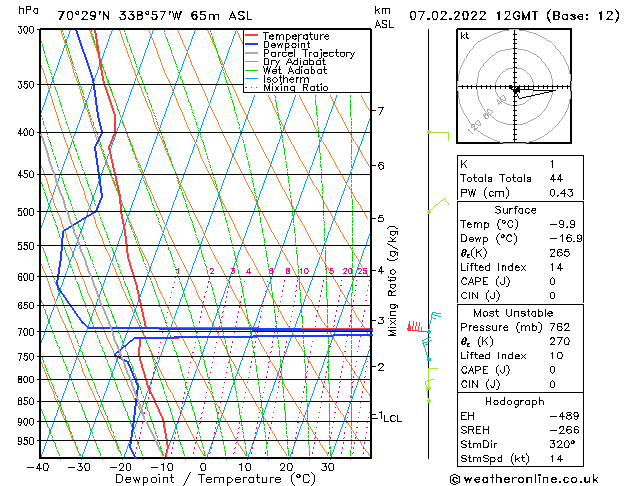
Task: Click the Dewpoint / Temperature (°C) axis title
Action: tap(215, 479)
